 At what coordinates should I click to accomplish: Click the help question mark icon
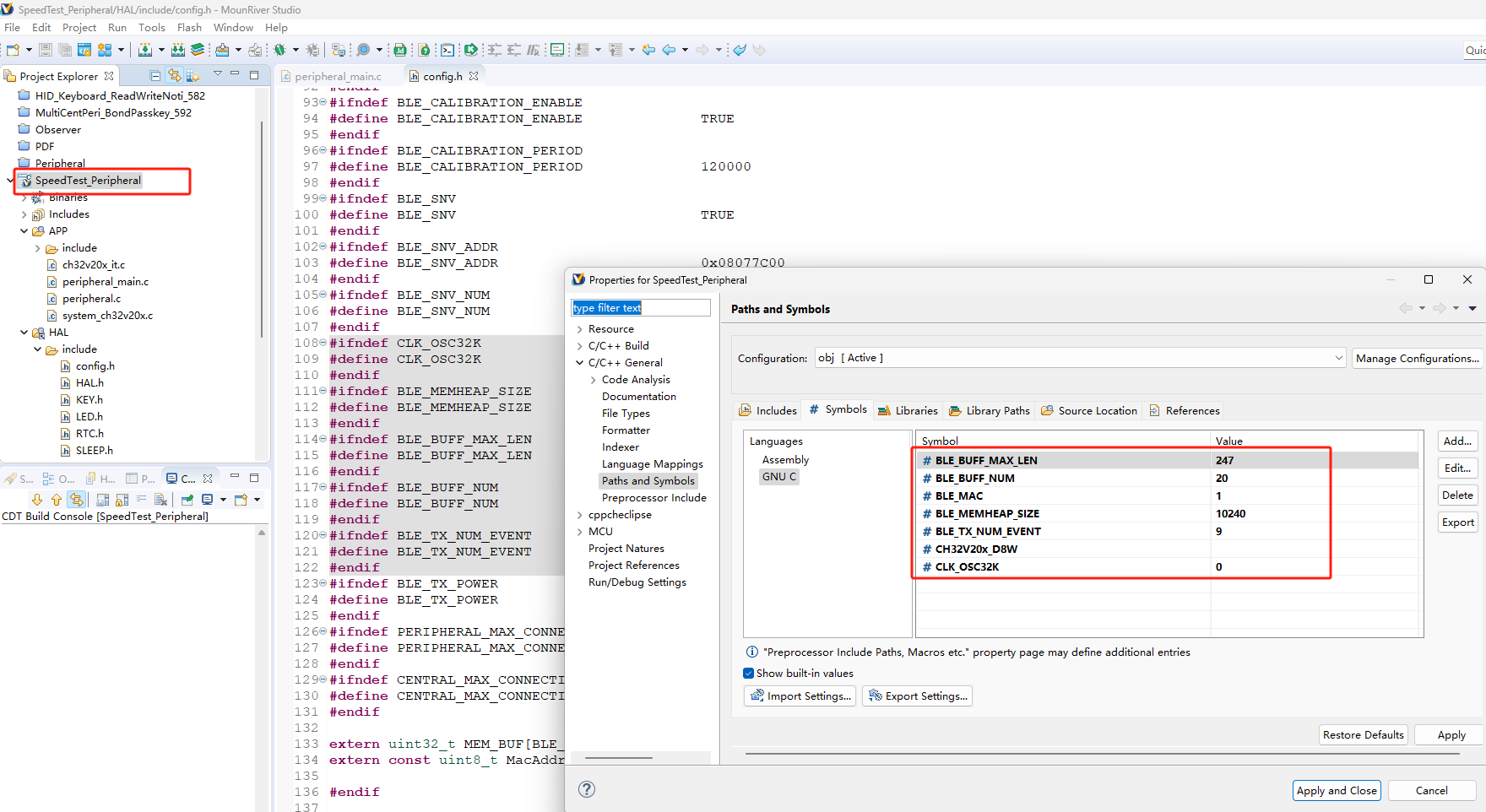[587, 789]
